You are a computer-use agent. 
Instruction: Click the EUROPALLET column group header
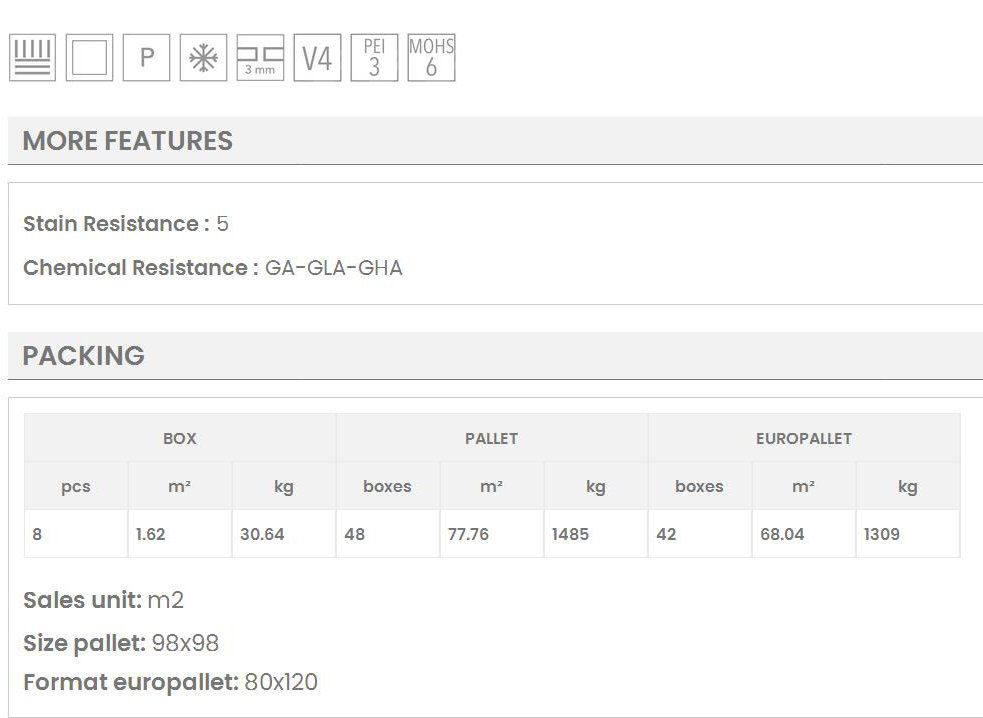(x=804, y=438)
